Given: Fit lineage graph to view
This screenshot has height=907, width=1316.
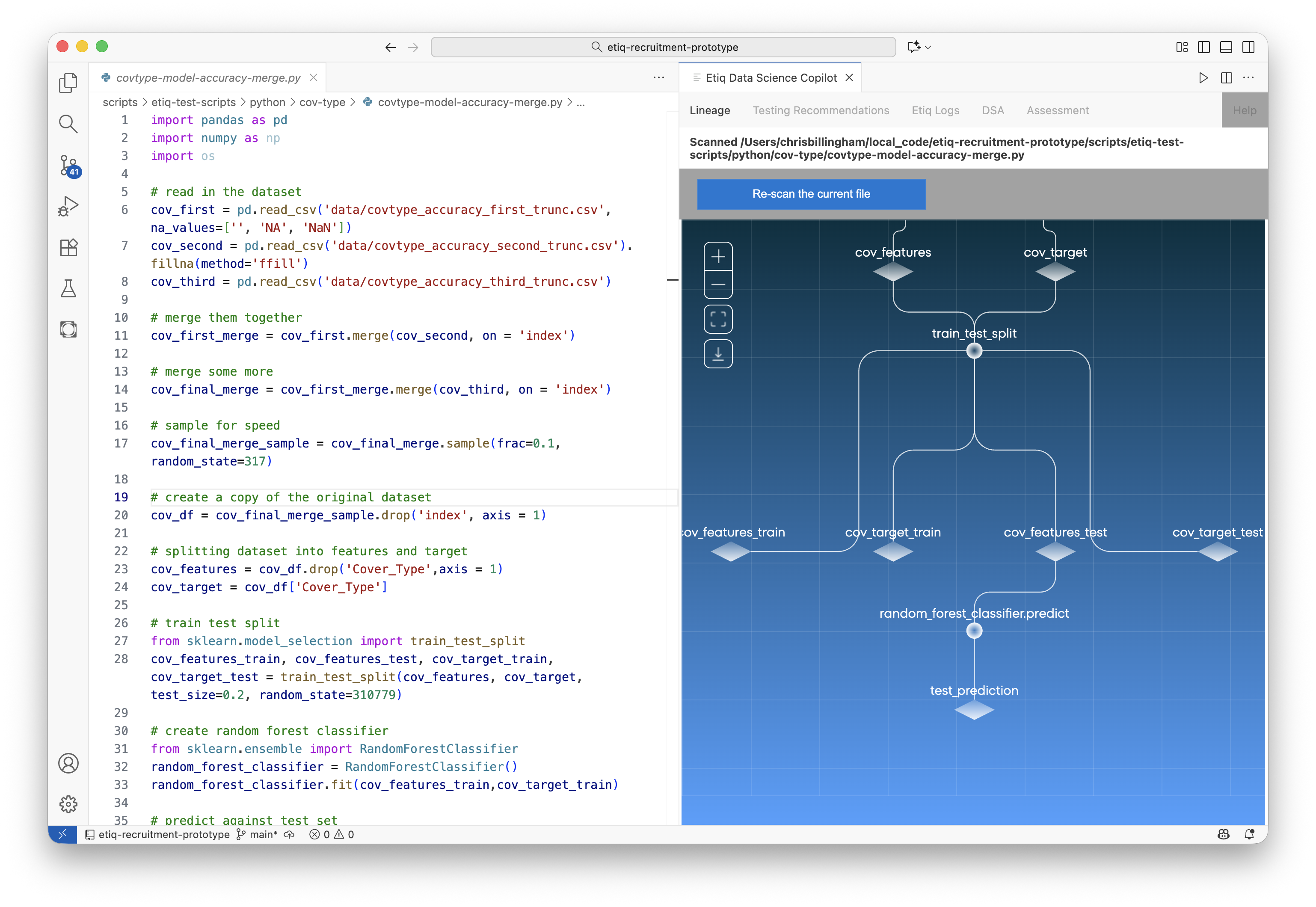Looking at the screenshot, I should [717, 320].
